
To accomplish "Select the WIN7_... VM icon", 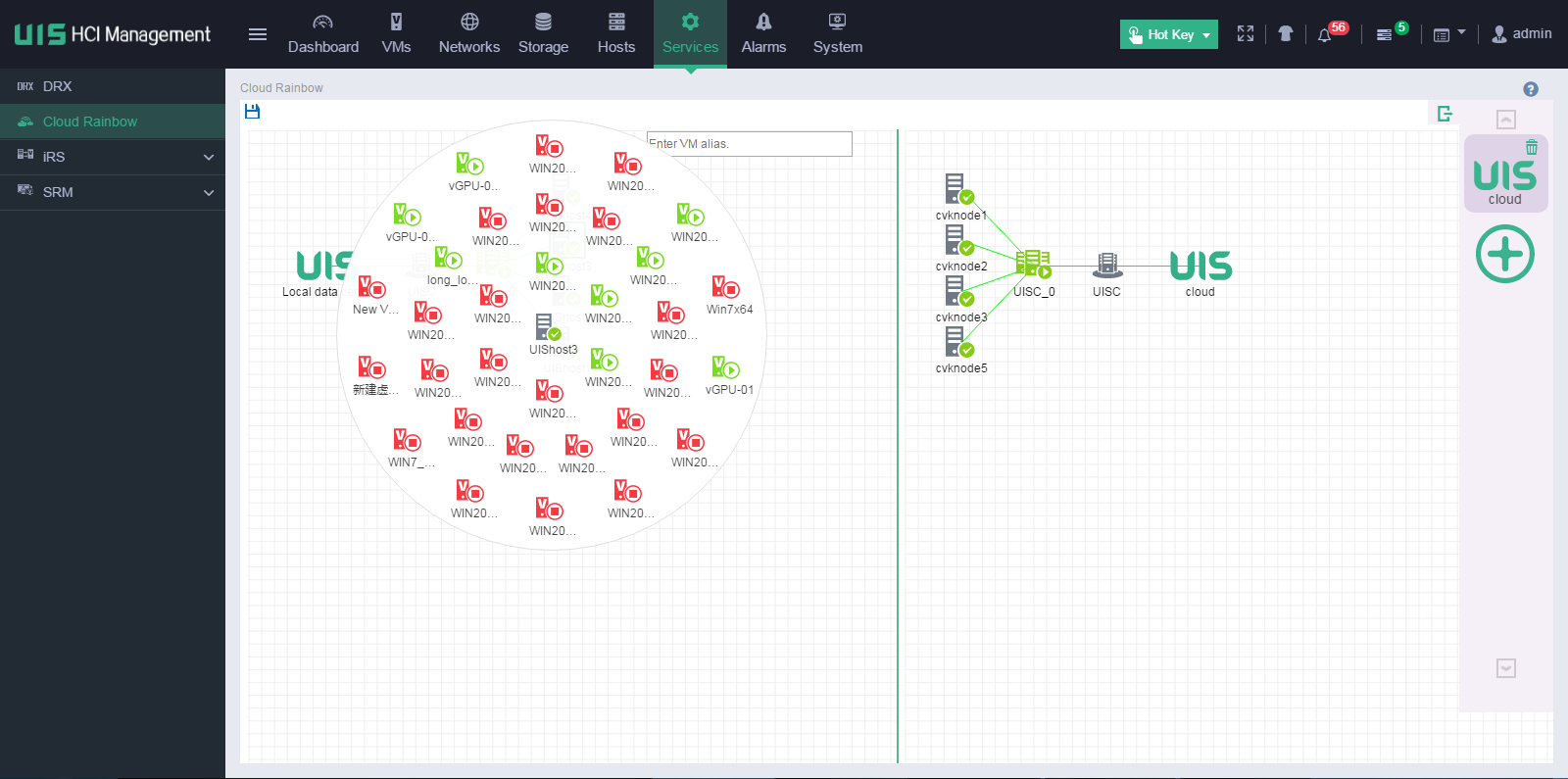I will pos(407,440).
